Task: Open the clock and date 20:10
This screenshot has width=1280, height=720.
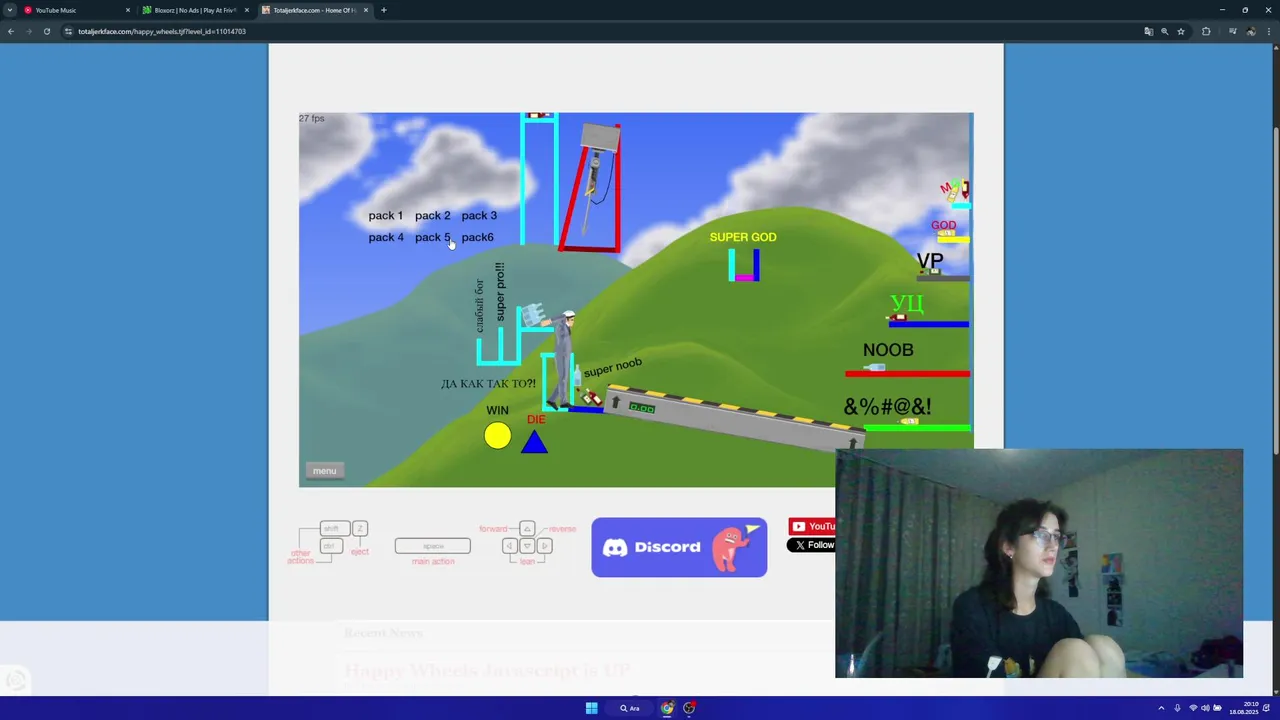Action: pos(1245,708)
